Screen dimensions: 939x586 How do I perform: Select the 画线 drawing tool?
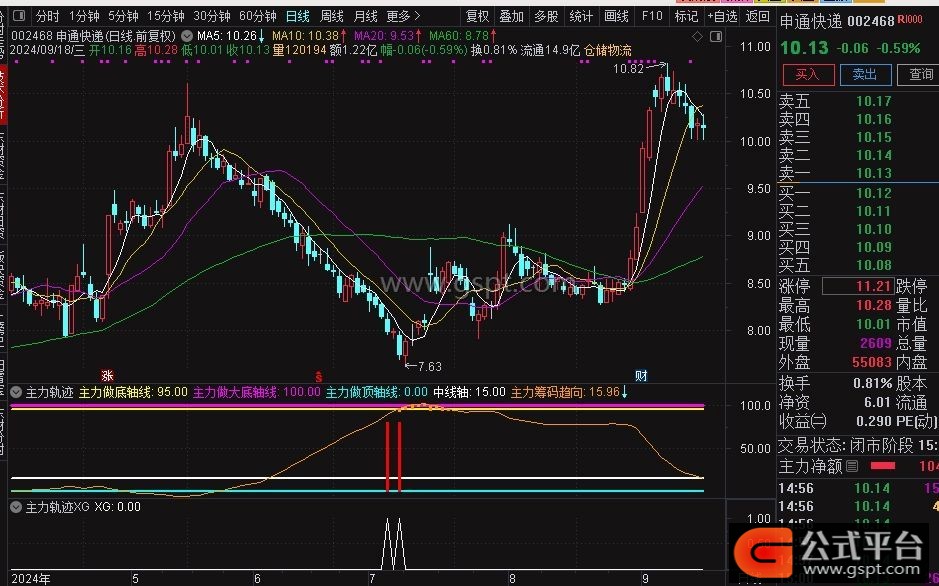[616, 16]
